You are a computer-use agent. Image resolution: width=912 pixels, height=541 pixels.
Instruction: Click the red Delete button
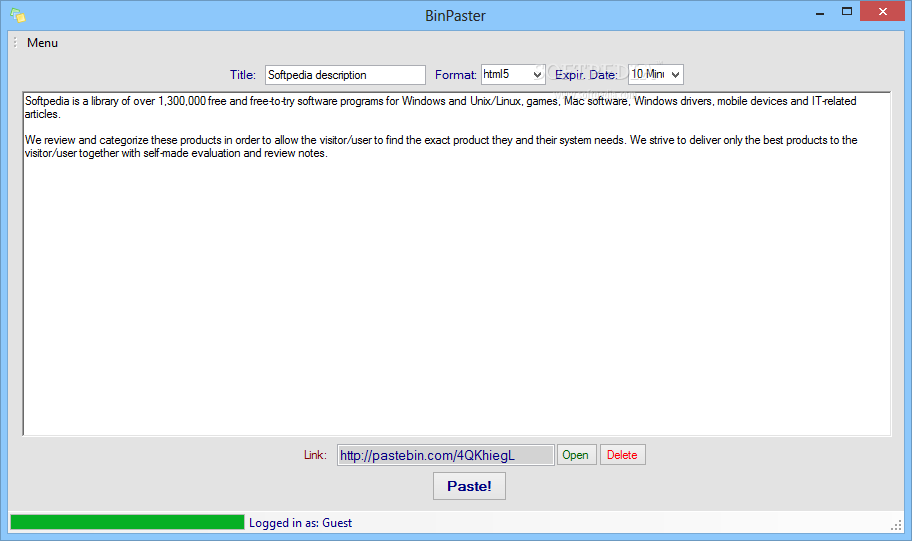pos(622,455)
